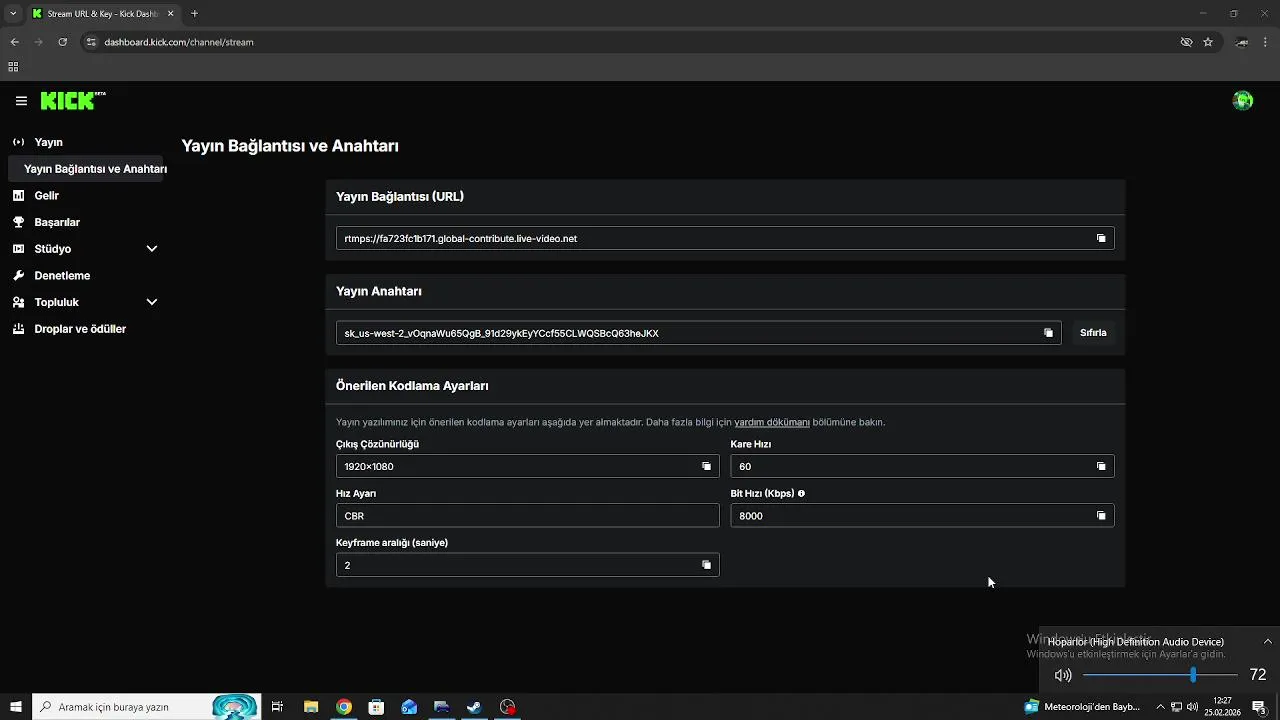The height and width of the screenshot is (720, 1280).
Task: Click the Windows search box
Action: click(146, 707)
